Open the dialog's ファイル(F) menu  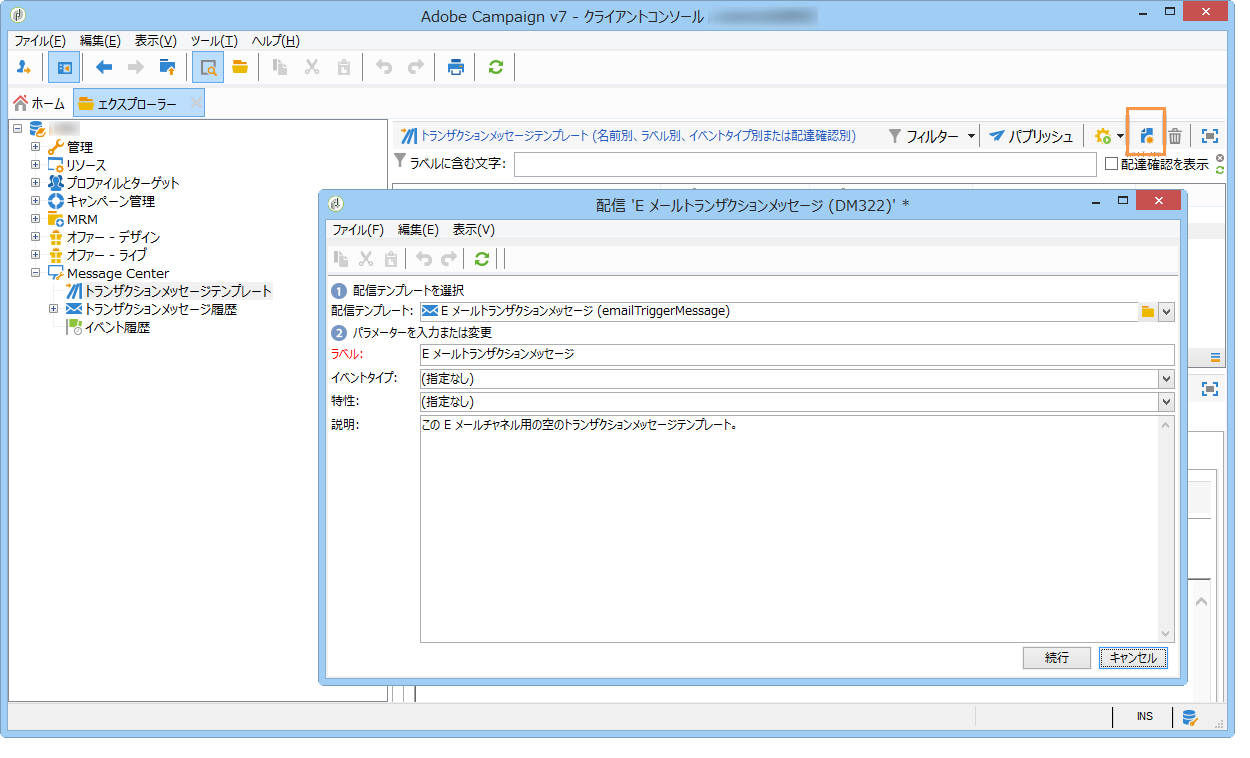[x=358, y=230]
